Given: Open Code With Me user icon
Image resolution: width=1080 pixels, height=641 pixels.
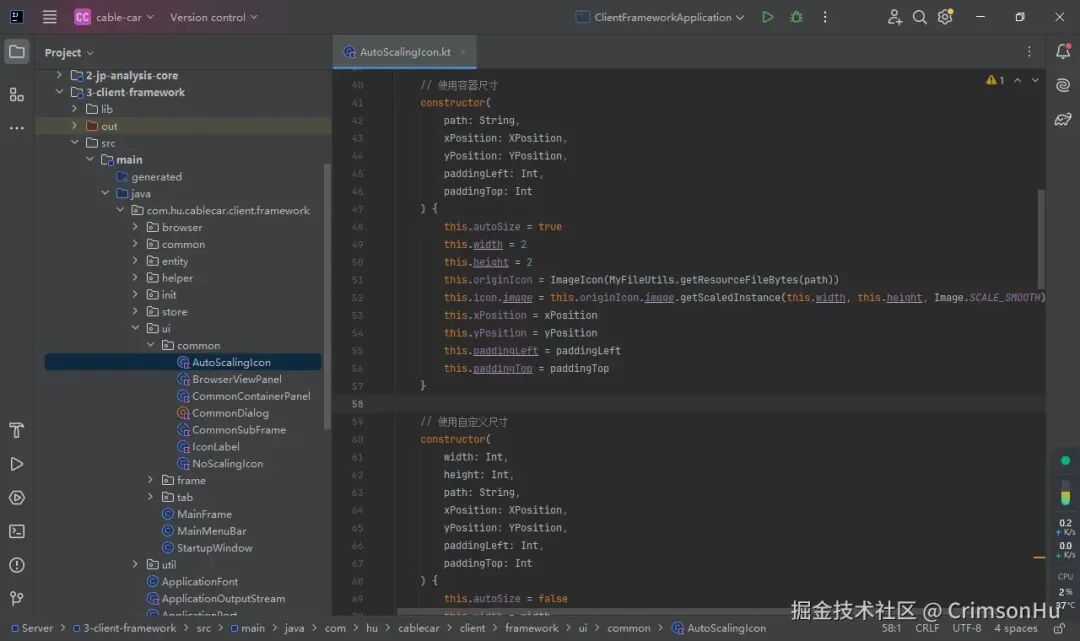Looking at the screenshot, I should pos(894,17).
